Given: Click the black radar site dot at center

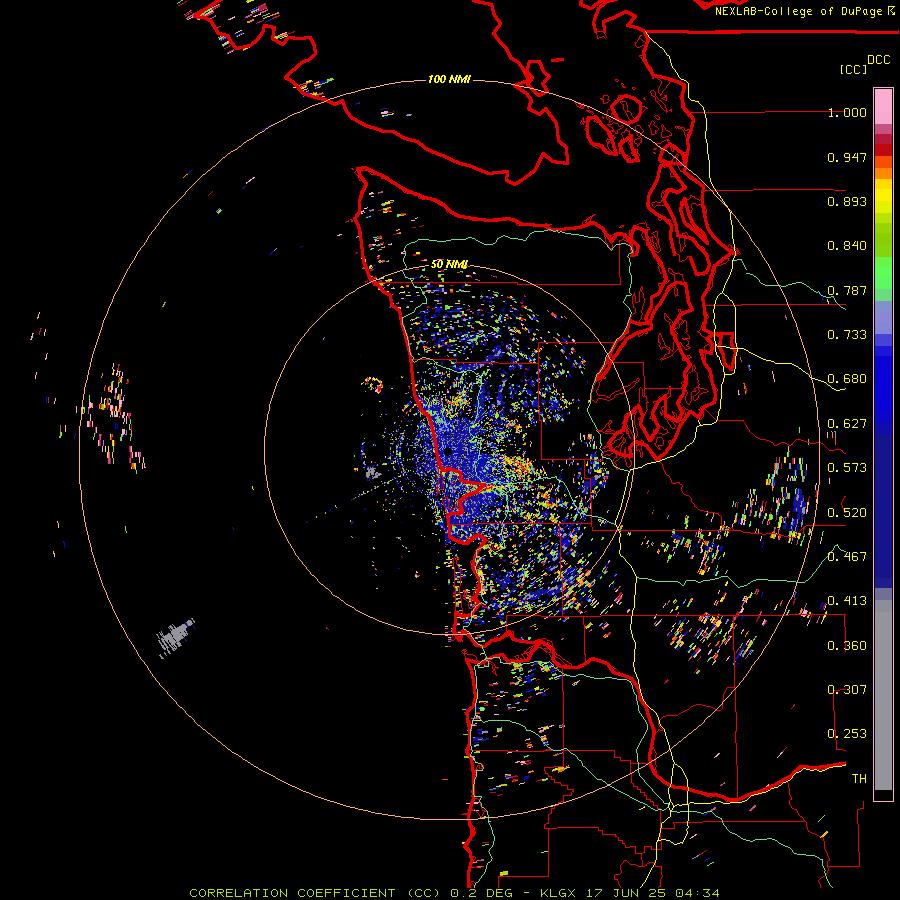Looking at the screenshot, I should [x=448, y=452].
